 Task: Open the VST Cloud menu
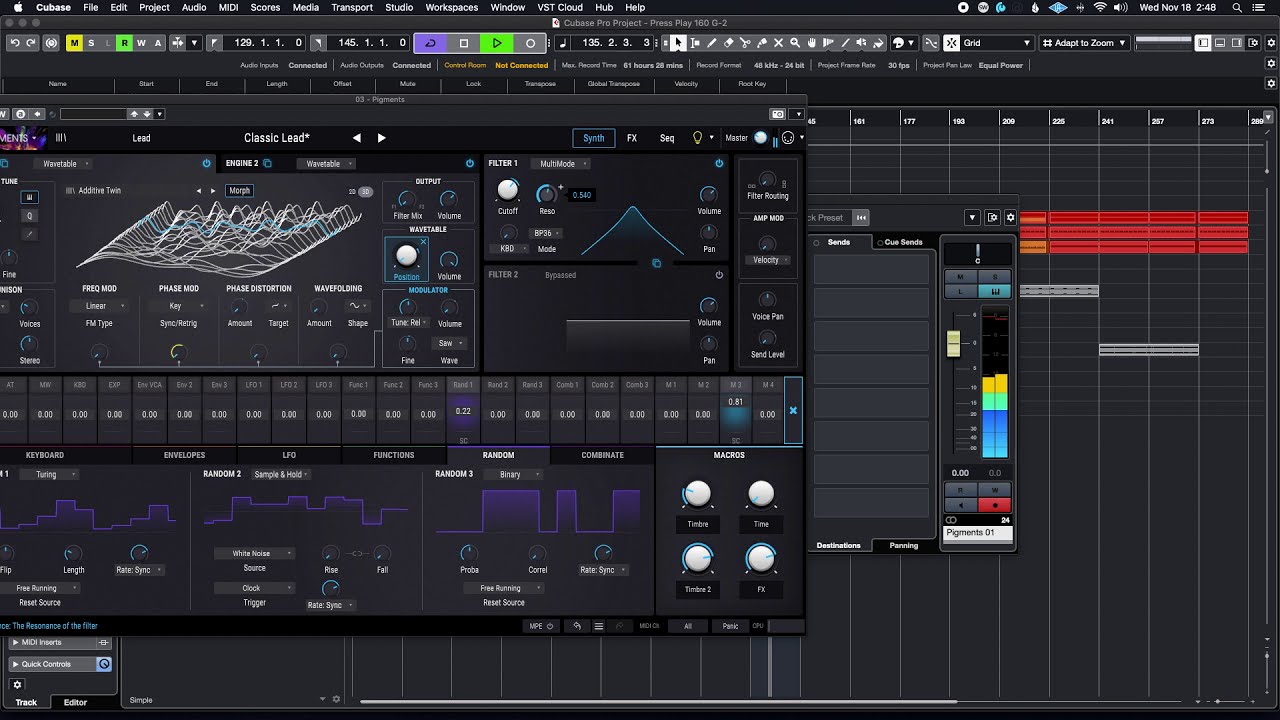tap(560, 7)
